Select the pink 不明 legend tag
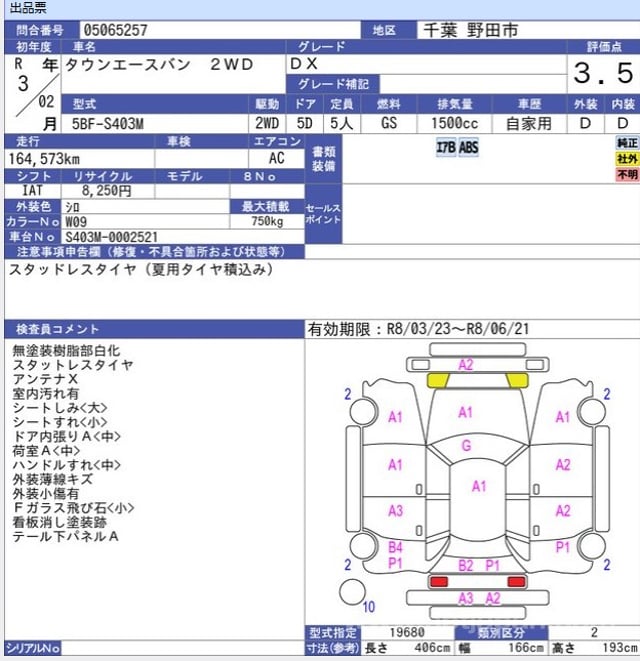Viewport: 640px width, 661px height. (x=627, y=175)
